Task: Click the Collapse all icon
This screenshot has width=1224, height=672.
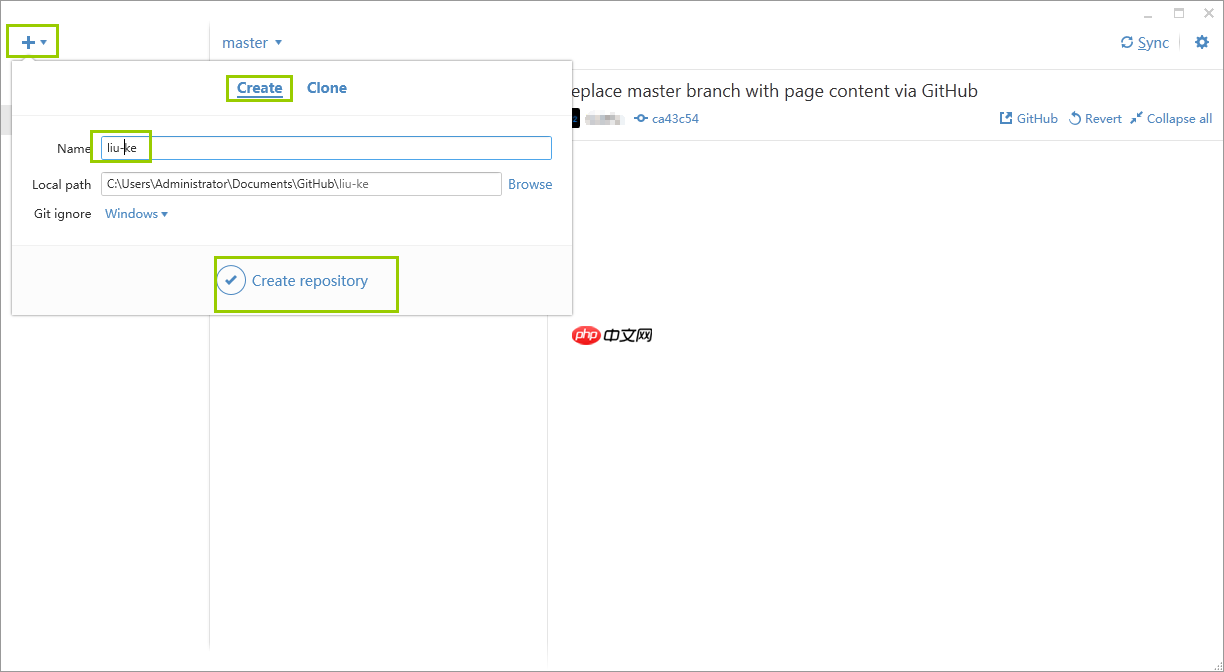Action: click(1135, 118)
